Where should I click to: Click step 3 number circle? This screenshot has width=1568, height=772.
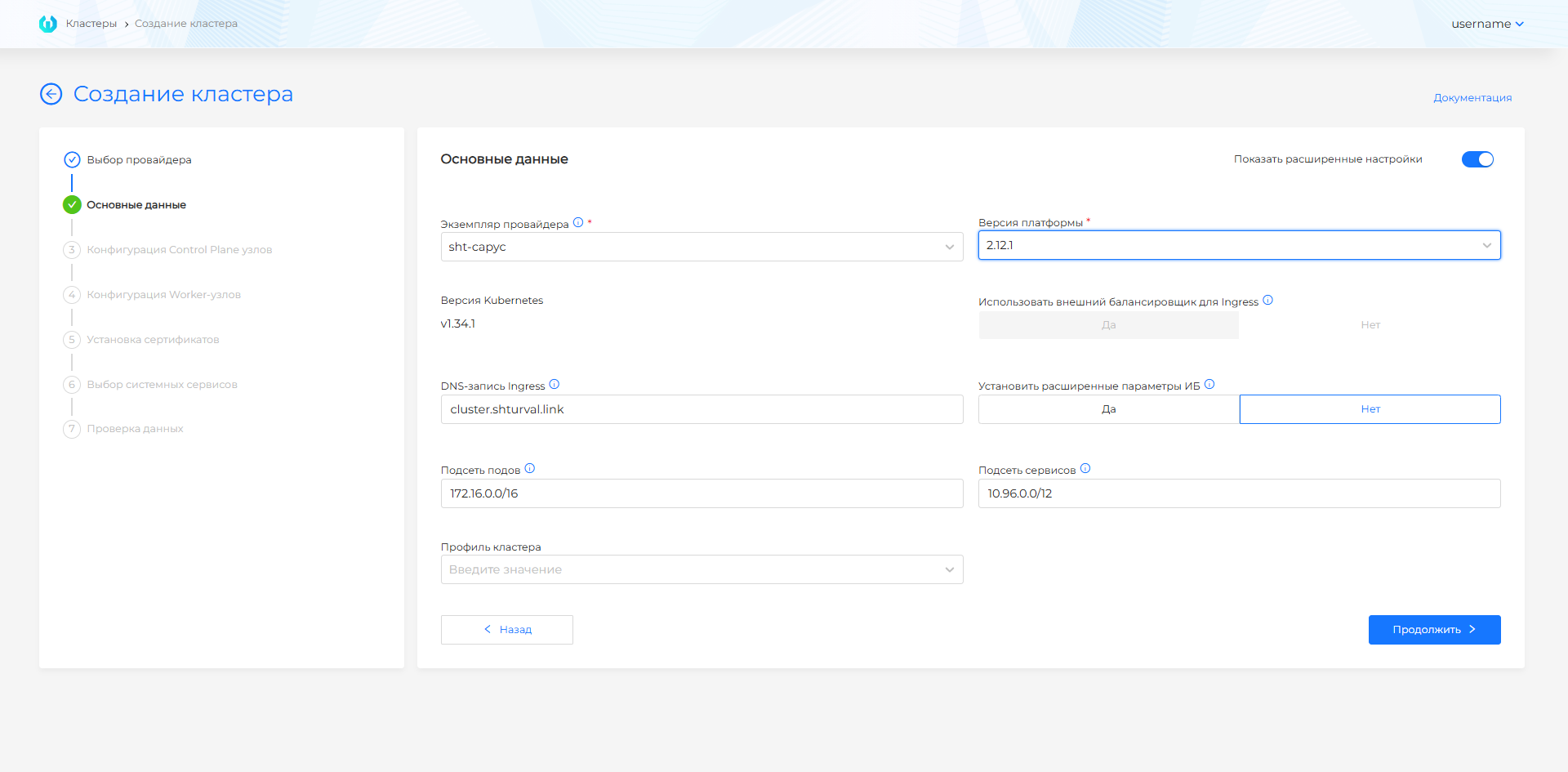(x=72, y=249)
